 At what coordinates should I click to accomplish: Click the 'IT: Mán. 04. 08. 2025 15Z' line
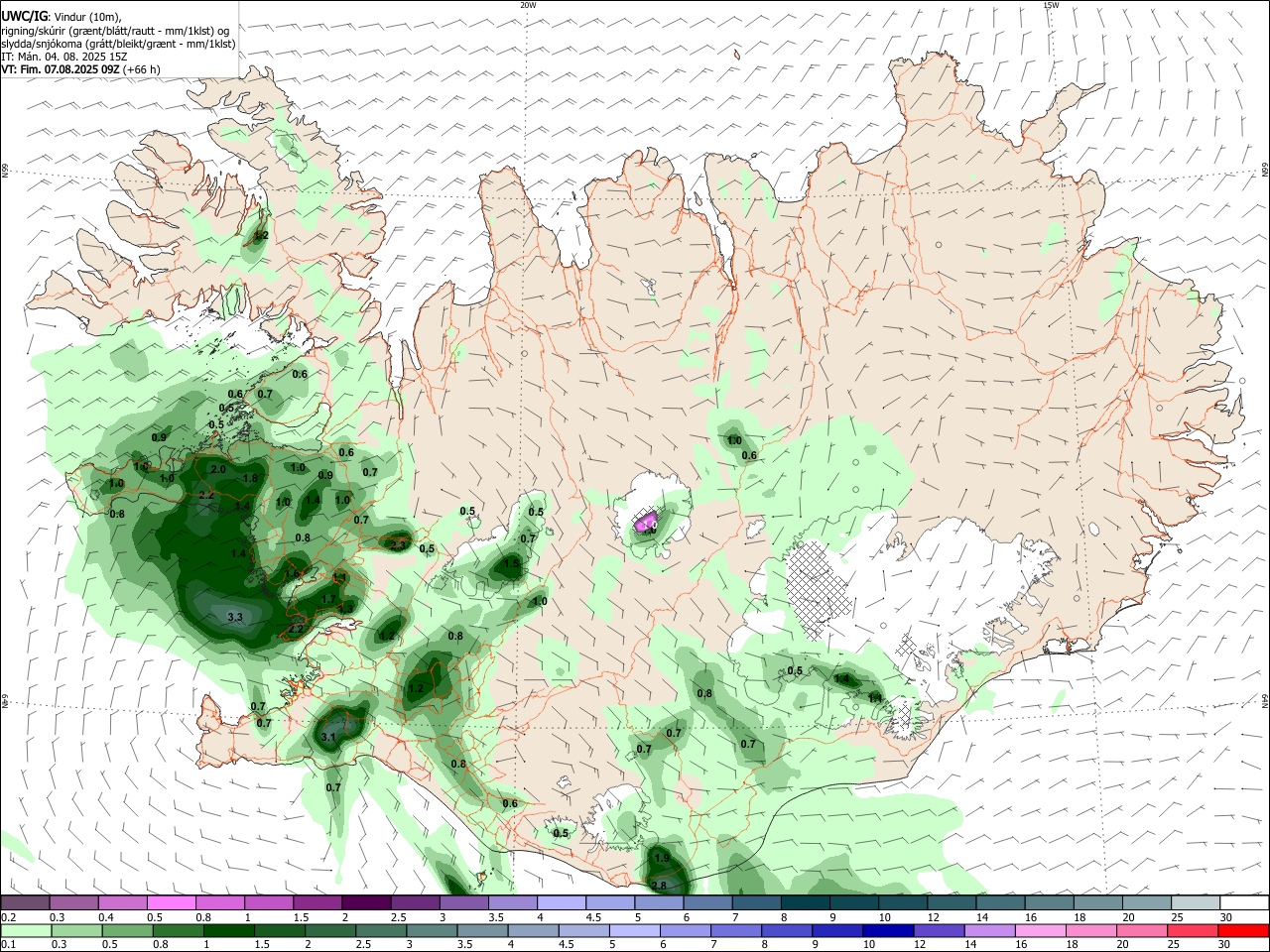click(x=63, y=57)
